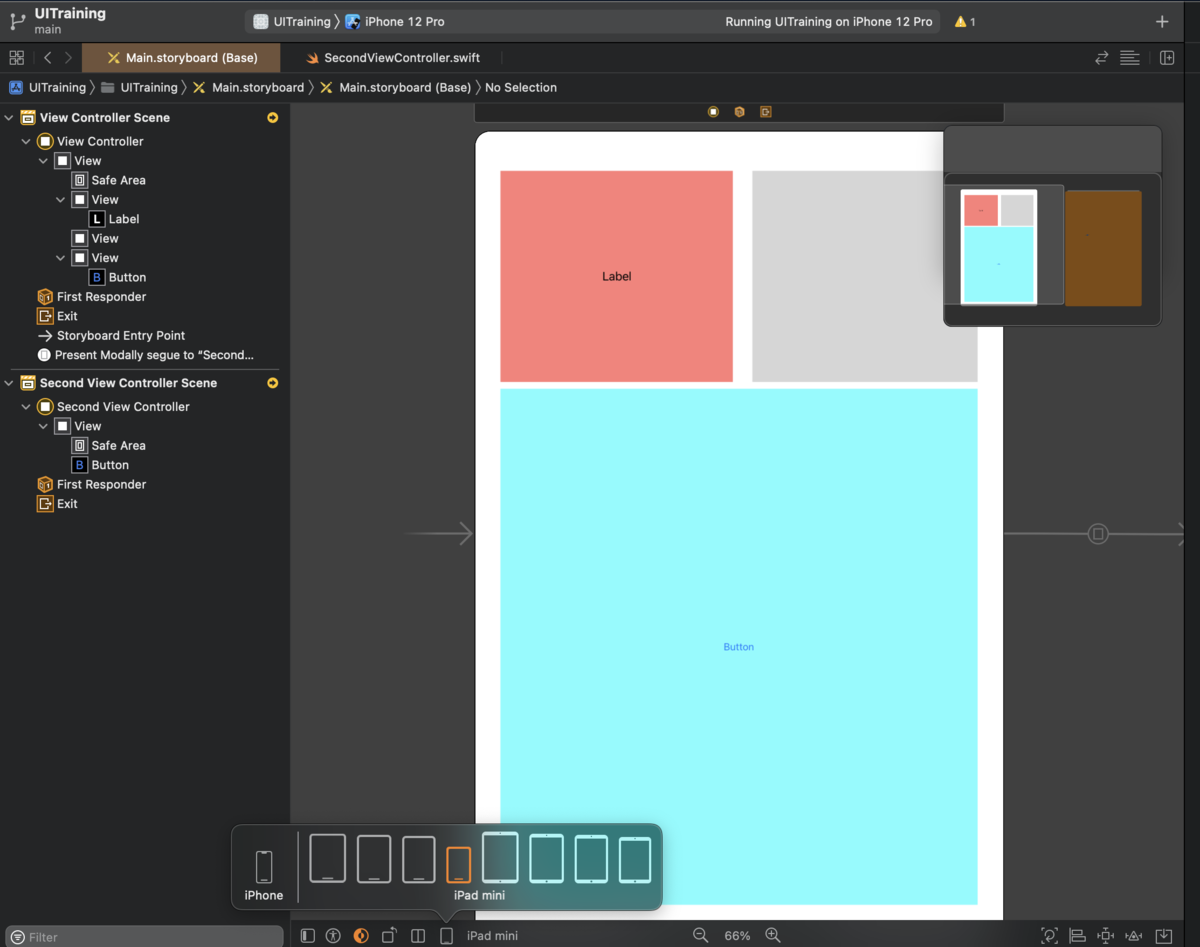This screenshot has width=1200, height=947.
Task: Collapse the View Controller Scene
Action: [x=9, y=118]
